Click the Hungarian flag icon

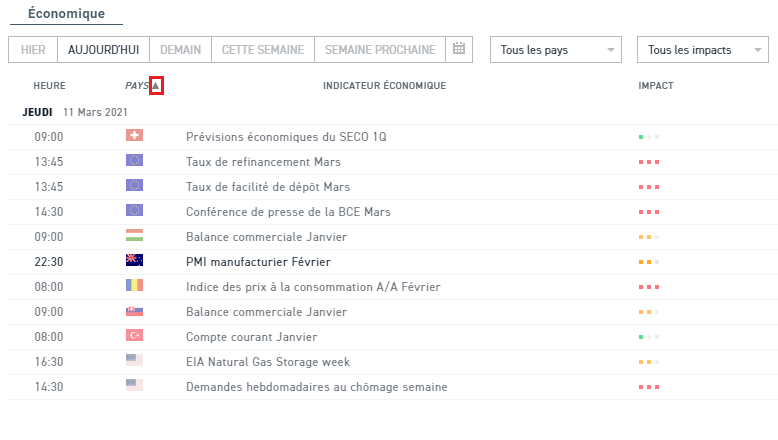click(x=134, y=236)
